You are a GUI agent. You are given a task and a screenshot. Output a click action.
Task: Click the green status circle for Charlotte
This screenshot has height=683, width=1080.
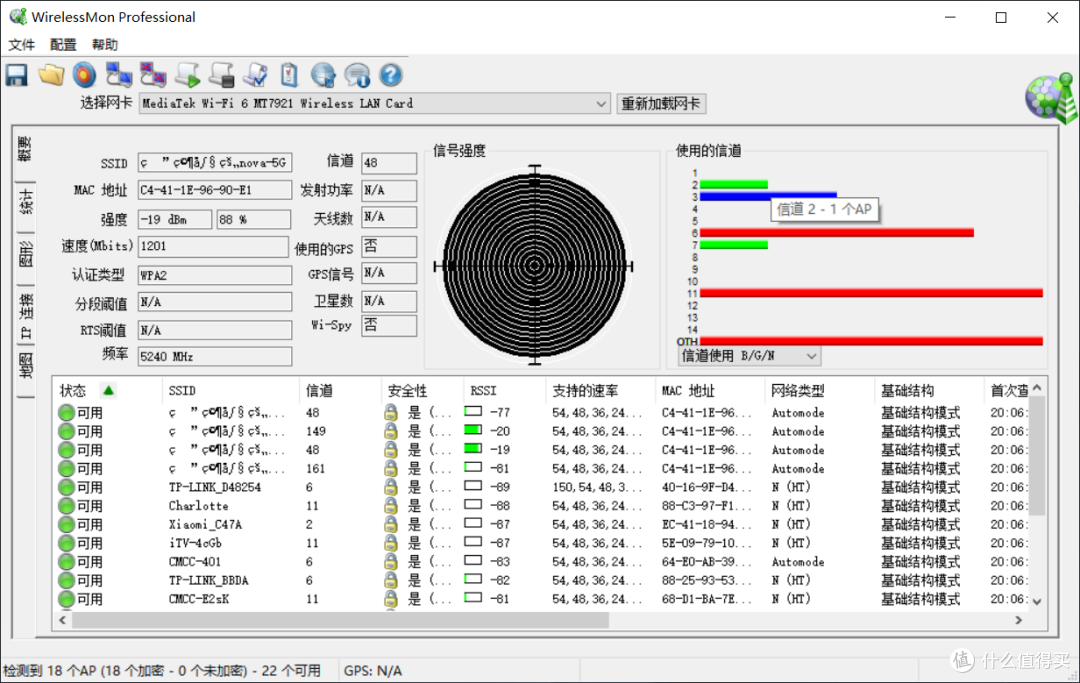click(x=66, y=506)
